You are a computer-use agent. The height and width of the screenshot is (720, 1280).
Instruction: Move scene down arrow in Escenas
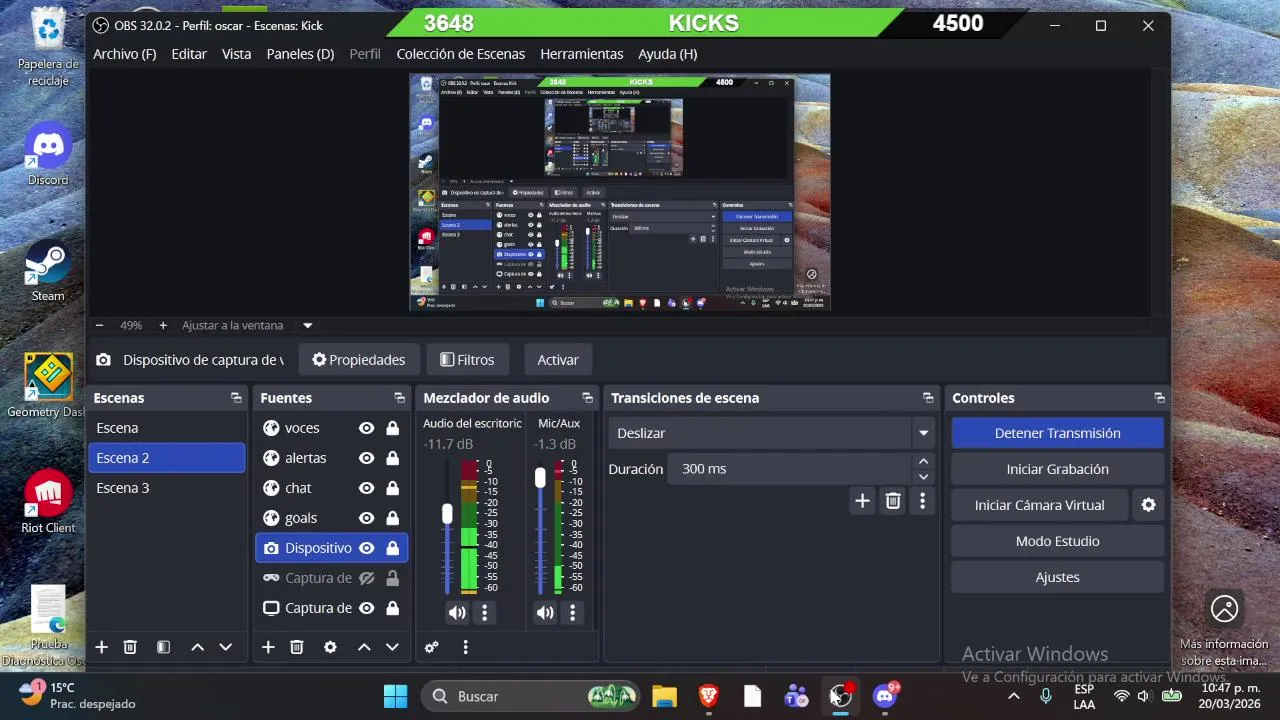tap(226, 647)
